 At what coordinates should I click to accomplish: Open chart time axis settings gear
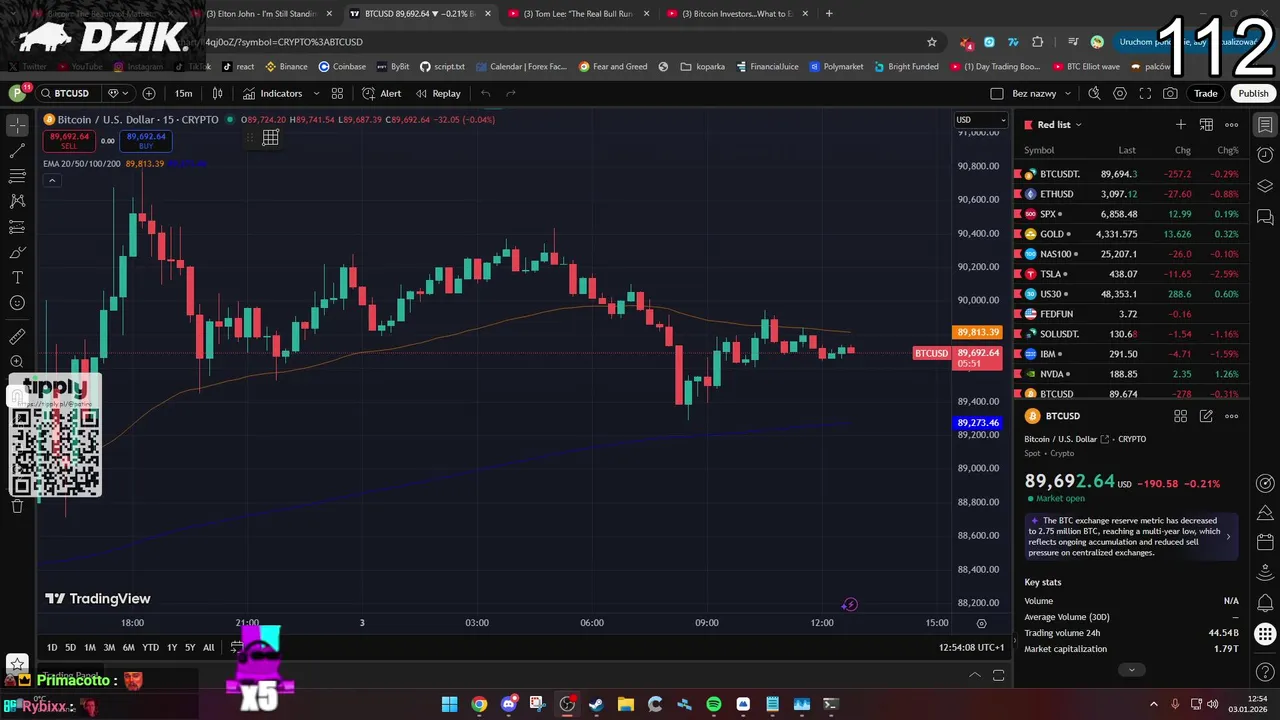point(981,623)
